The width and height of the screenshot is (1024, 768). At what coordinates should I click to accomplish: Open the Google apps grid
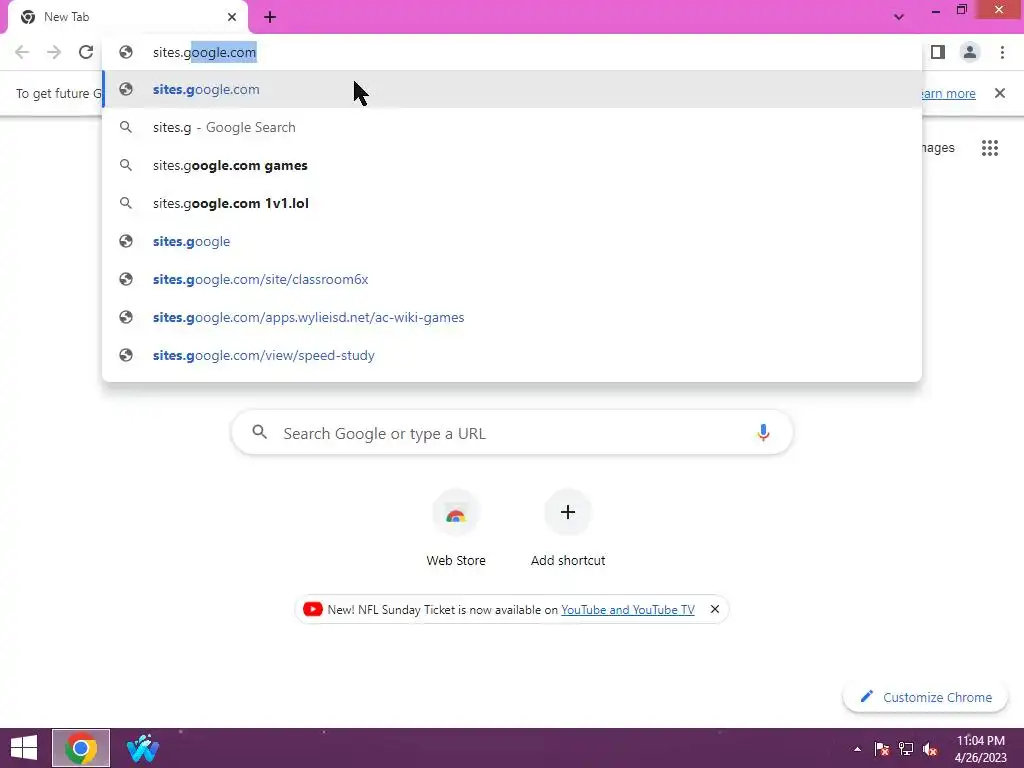pyautogui.click(x=990, y=148)
